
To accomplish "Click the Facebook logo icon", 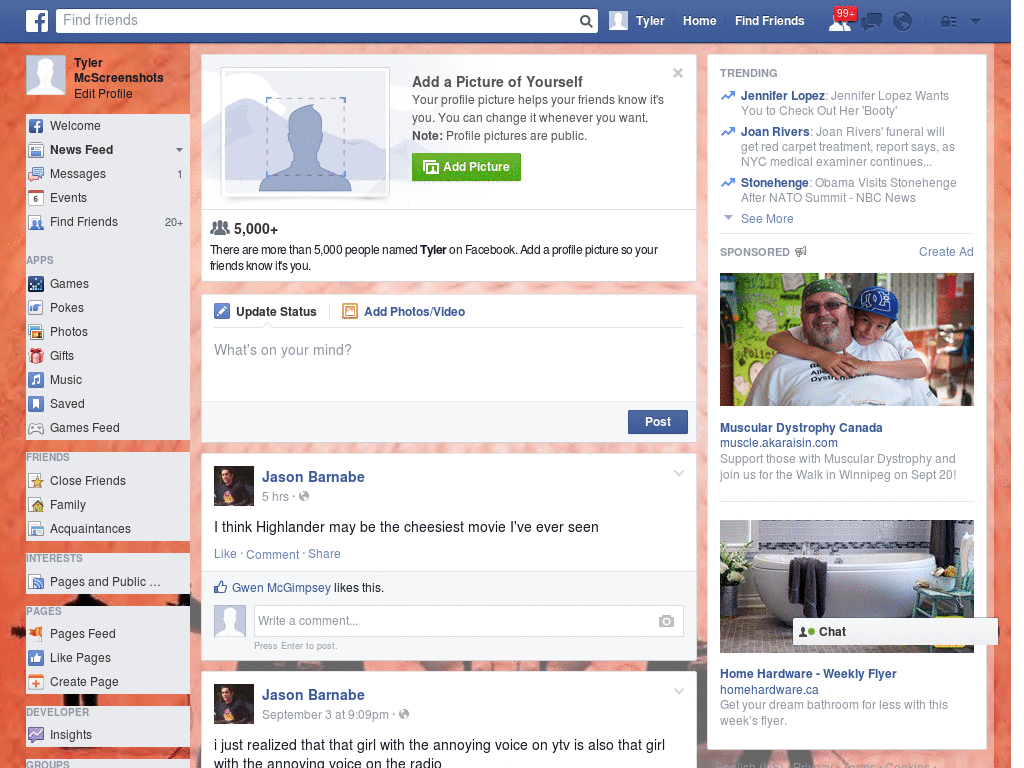I will click(x=37, y=21).
